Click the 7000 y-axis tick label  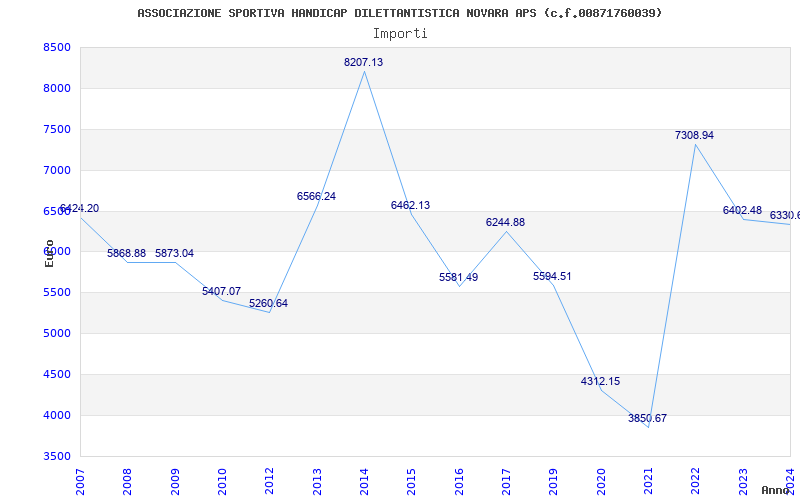pyautogui.click(x=57, y=170)
